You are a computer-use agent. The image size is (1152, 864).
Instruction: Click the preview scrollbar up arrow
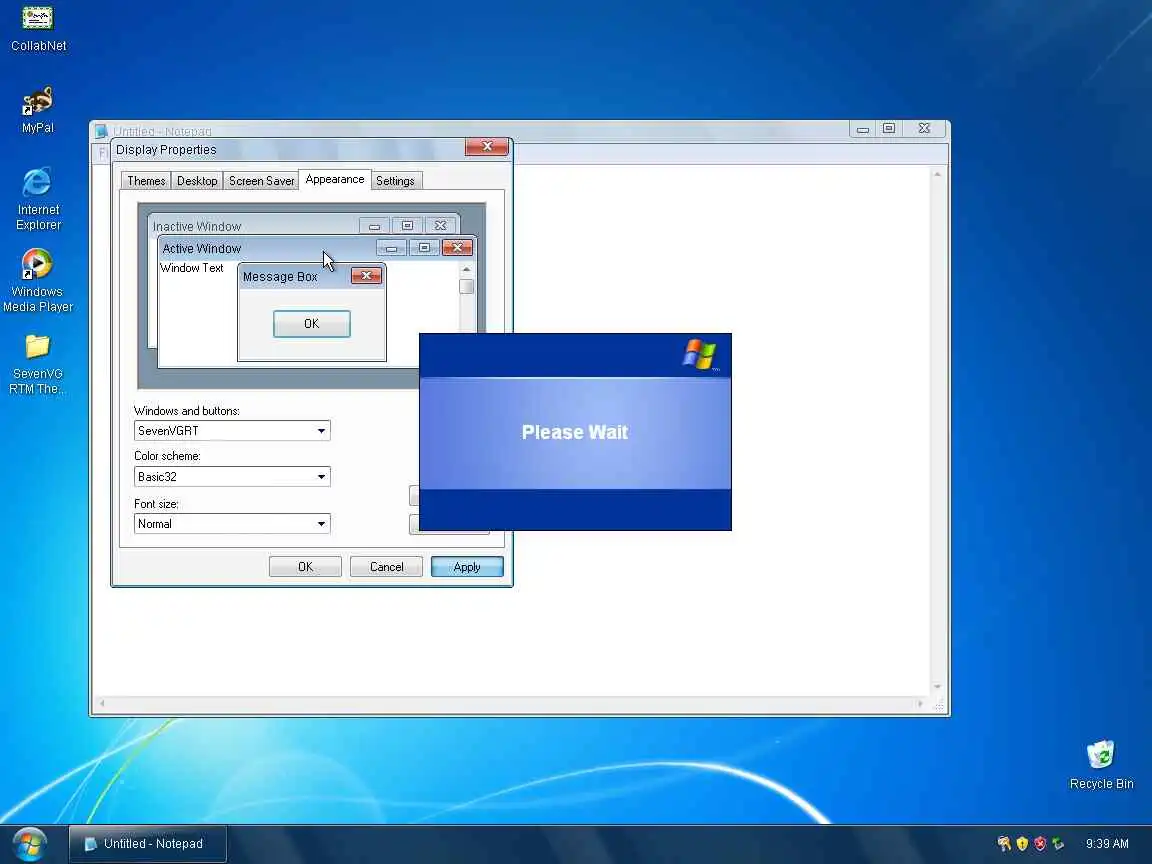point(467,270)
